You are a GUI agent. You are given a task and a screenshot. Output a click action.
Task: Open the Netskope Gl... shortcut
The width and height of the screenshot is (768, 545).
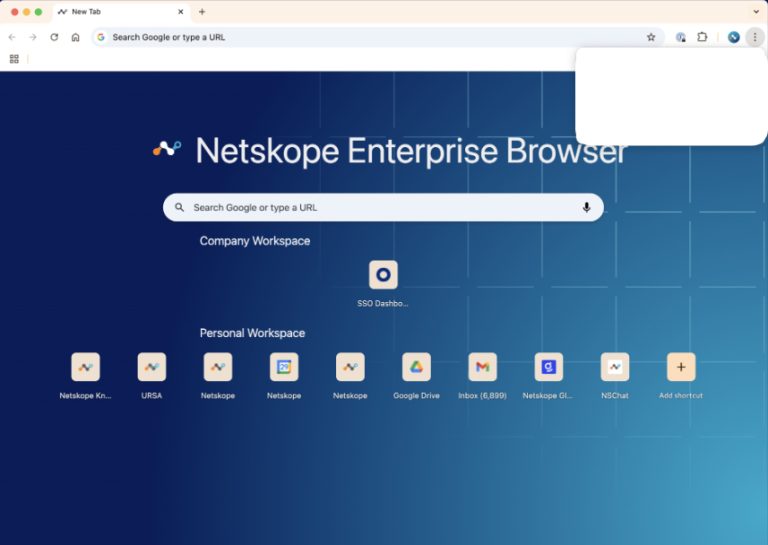tap(549, 376)
